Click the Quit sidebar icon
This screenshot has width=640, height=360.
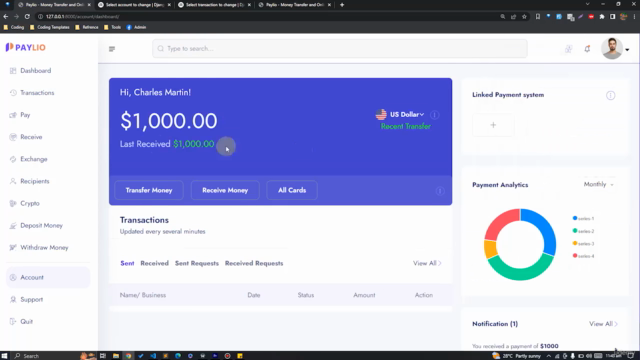point(13,322)
